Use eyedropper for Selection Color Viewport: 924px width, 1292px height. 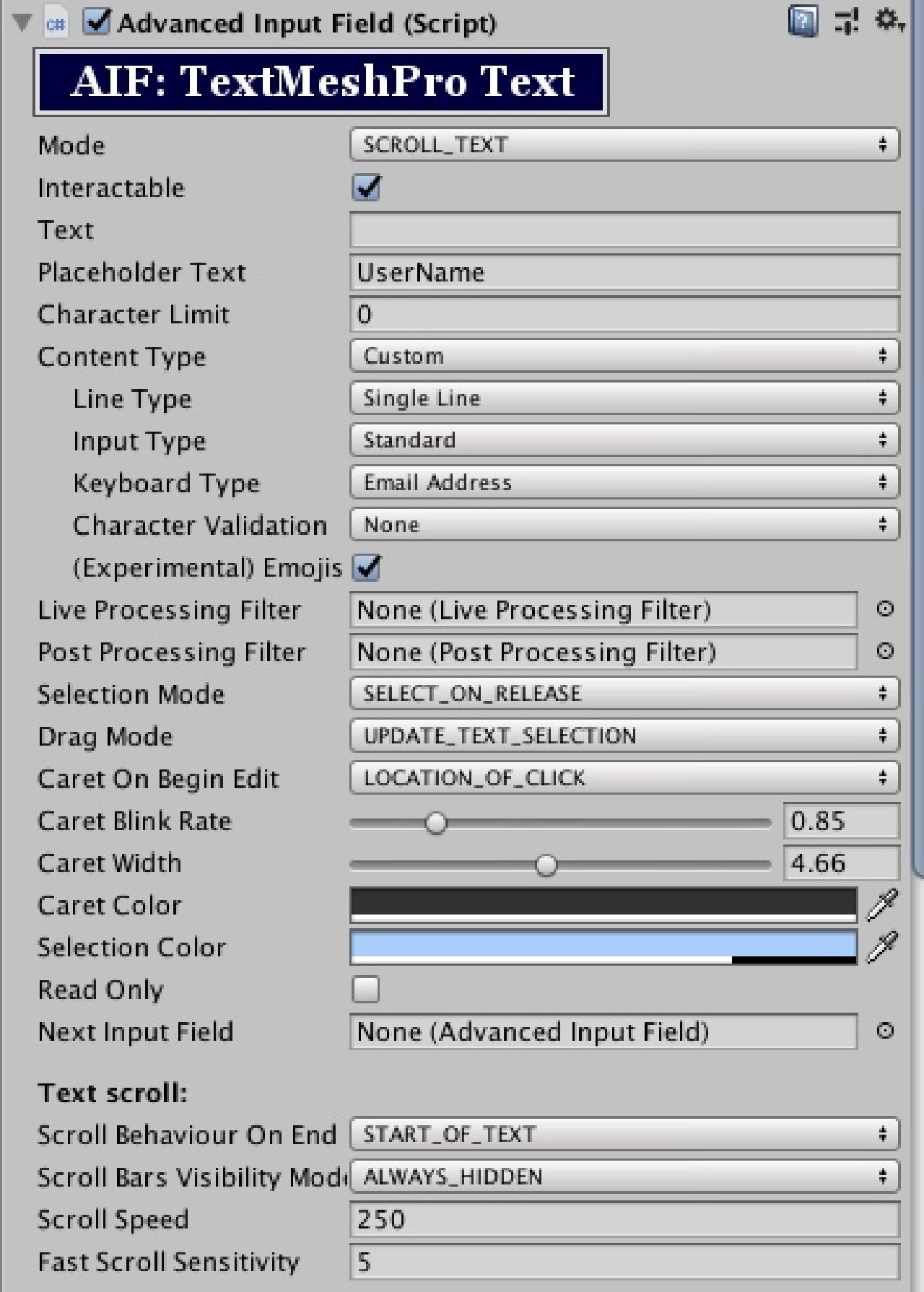tap(882, 946)
